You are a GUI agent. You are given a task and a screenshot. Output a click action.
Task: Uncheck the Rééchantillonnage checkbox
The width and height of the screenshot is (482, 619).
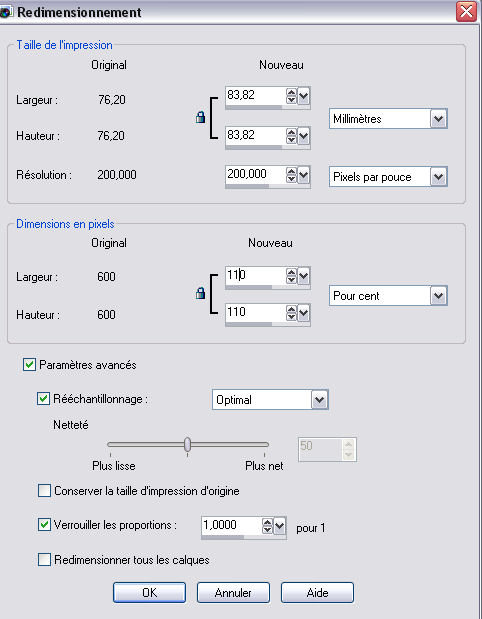pos(43,398)
